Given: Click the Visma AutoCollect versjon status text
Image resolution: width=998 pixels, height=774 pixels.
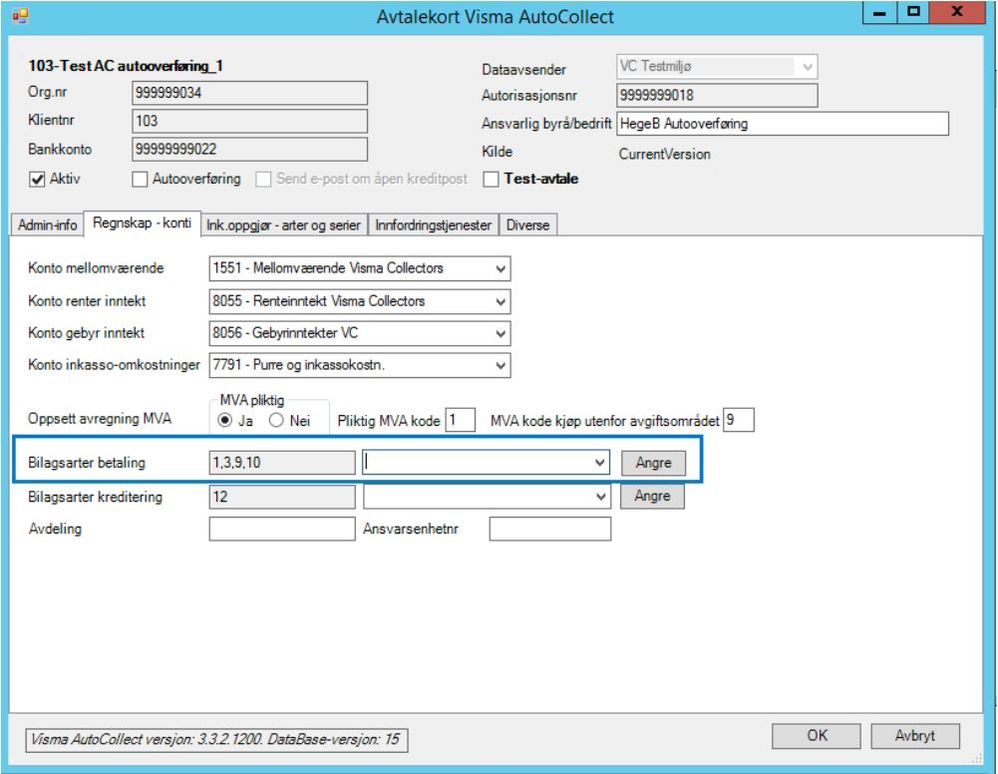Looking at the screenshot, I should click(x=216, y=740).
